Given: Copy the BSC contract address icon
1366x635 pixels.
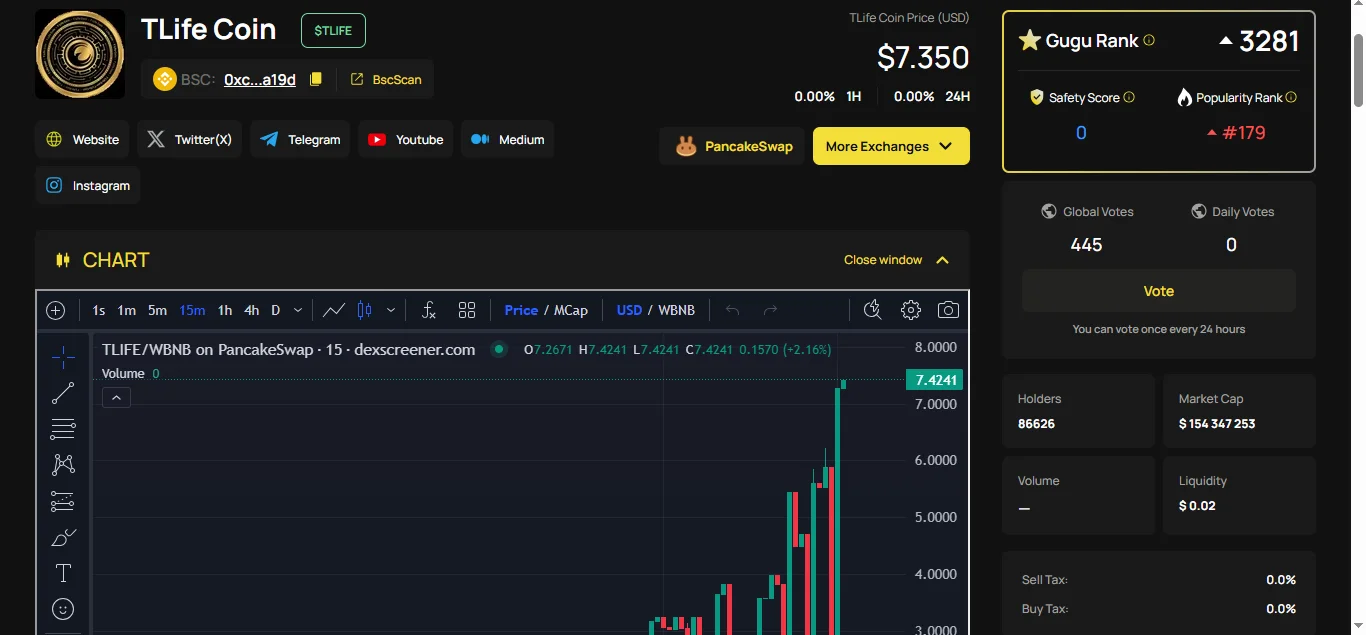Looking at the screenshot, I should (x=316, y=79).
